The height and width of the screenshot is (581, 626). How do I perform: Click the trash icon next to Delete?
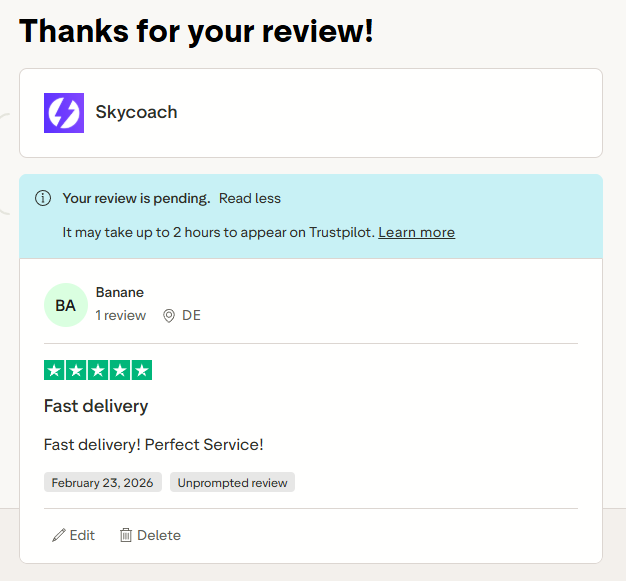pos(126,535)
